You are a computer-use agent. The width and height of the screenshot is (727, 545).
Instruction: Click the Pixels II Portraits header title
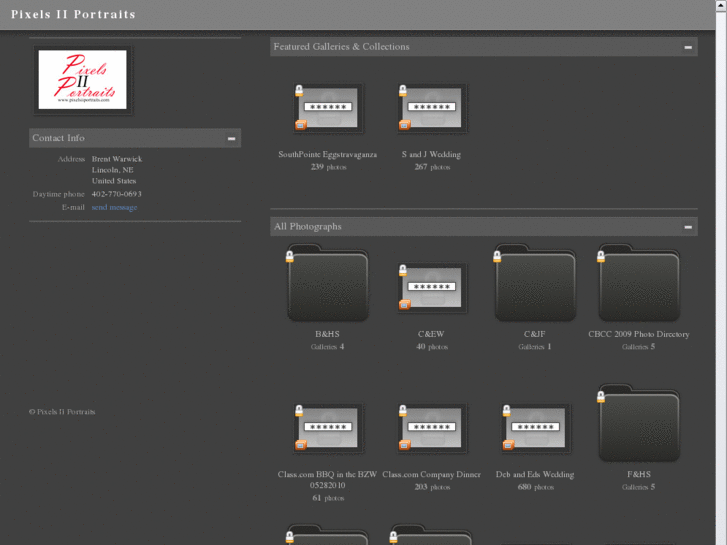coord(73,14)
